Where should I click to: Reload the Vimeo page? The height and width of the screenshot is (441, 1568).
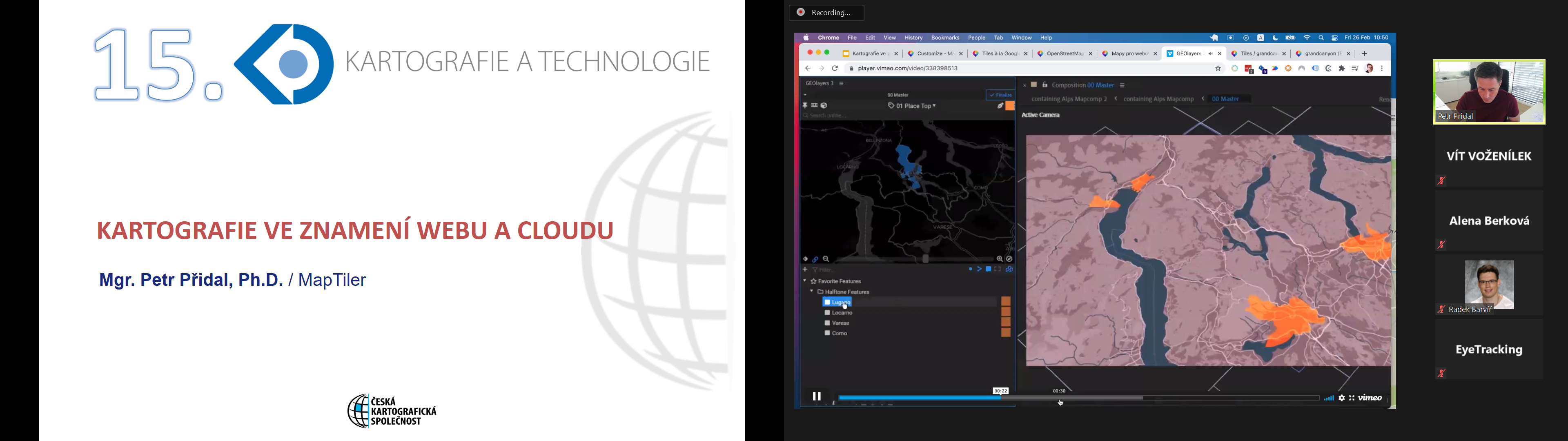point(835,69)
